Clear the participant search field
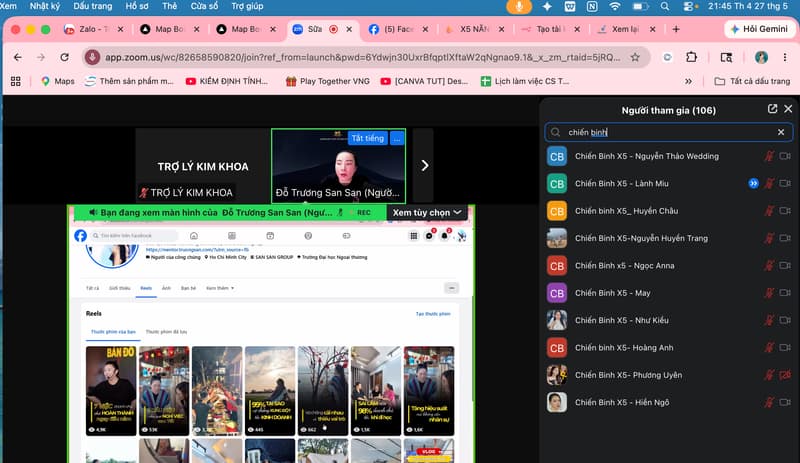This screenshot has width=800, height=463. (781, 132)
